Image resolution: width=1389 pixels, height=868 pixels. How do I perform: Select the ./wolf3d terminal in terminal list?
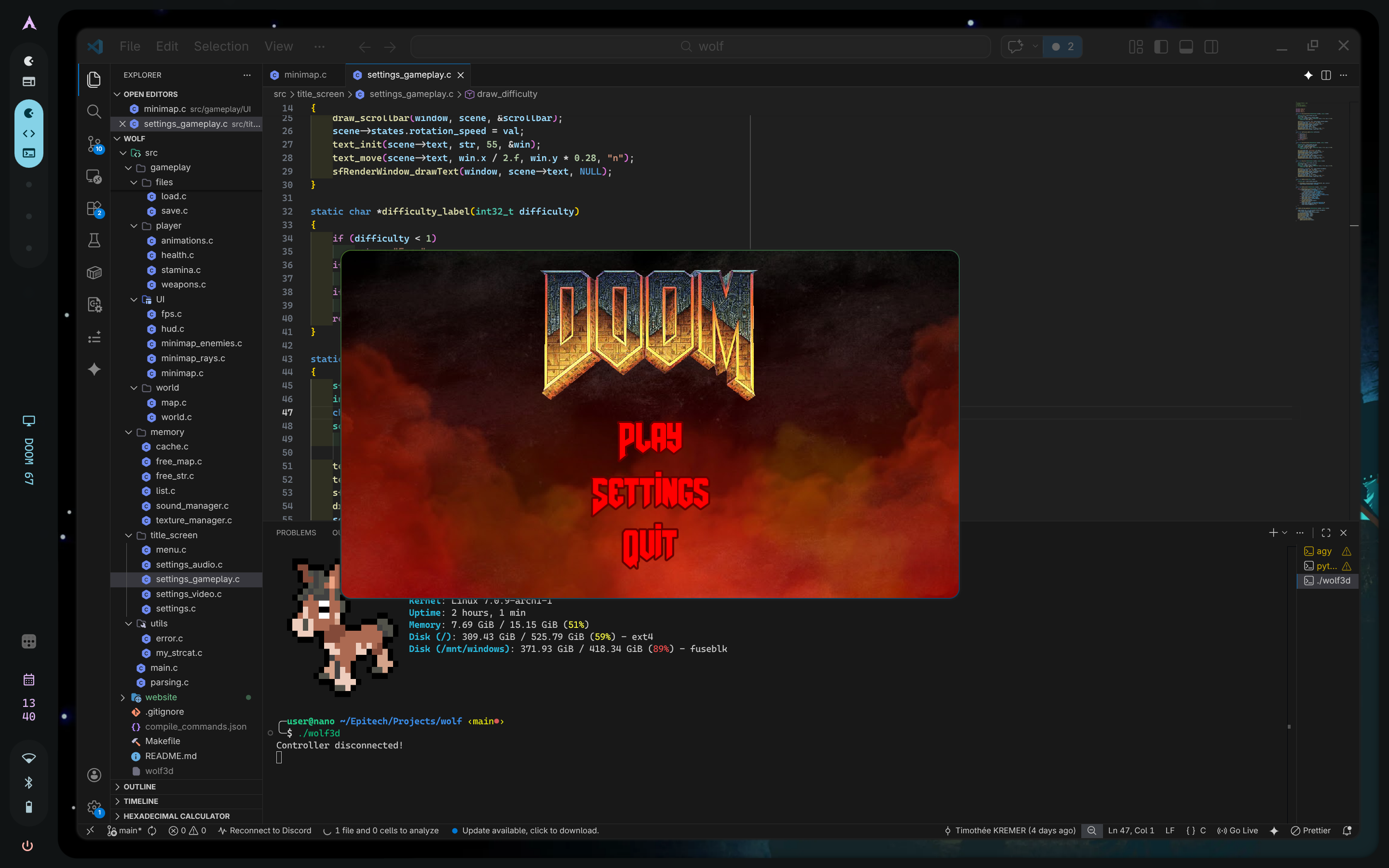1328,581
